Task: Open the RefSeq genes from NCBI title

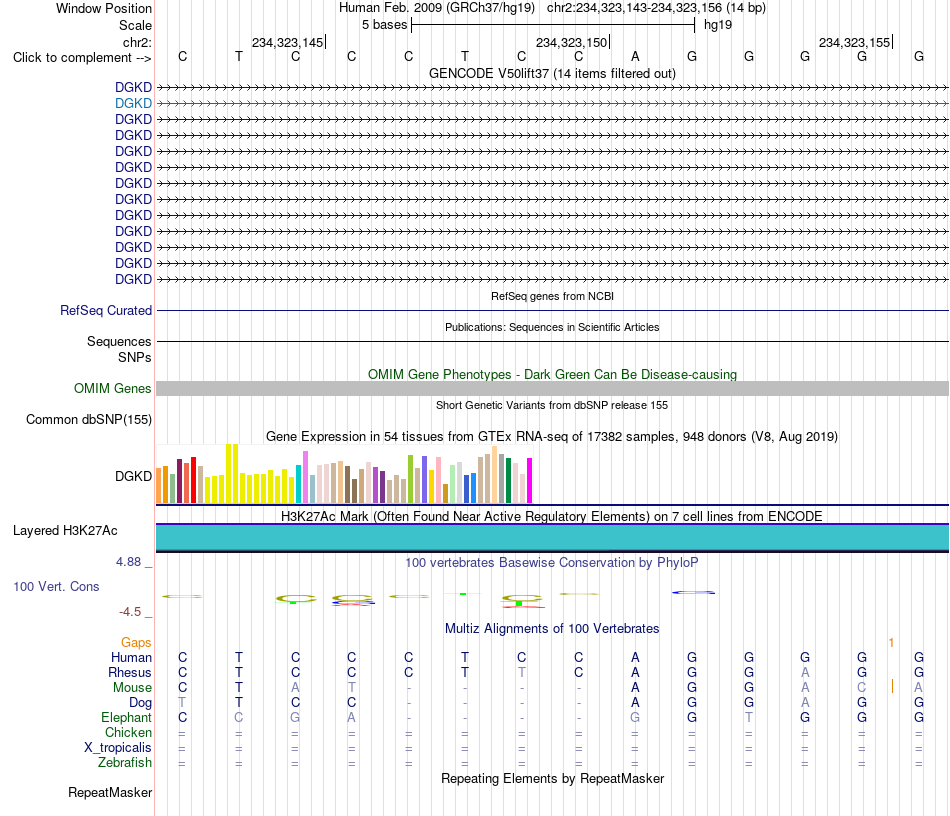Action: tap(552, 296)
